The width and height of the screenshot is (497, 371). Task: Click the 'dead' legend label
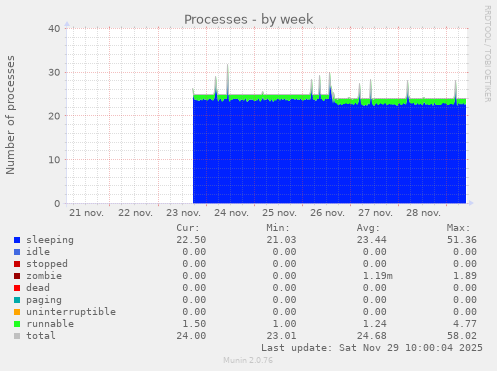pos(38,288)
